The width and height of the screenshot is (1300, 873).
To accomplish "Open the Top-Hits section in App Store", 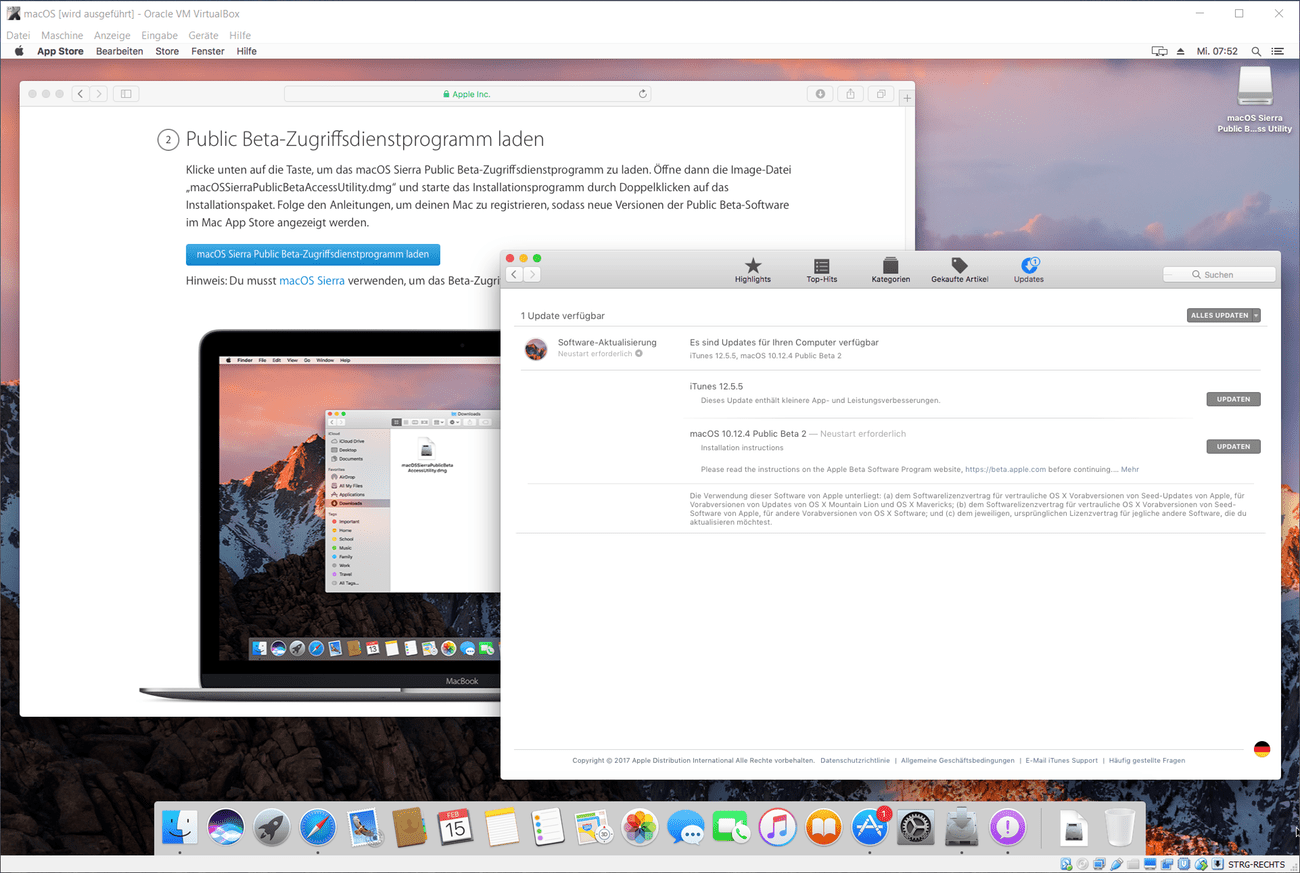I will [821, 270].
